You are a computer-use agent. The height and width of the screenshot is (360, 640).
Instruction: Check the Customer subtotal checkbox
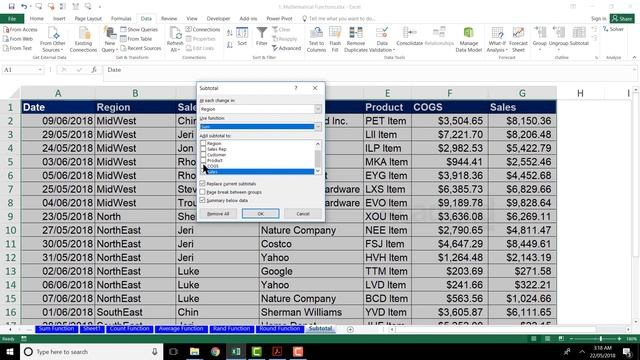click(203, 155)
